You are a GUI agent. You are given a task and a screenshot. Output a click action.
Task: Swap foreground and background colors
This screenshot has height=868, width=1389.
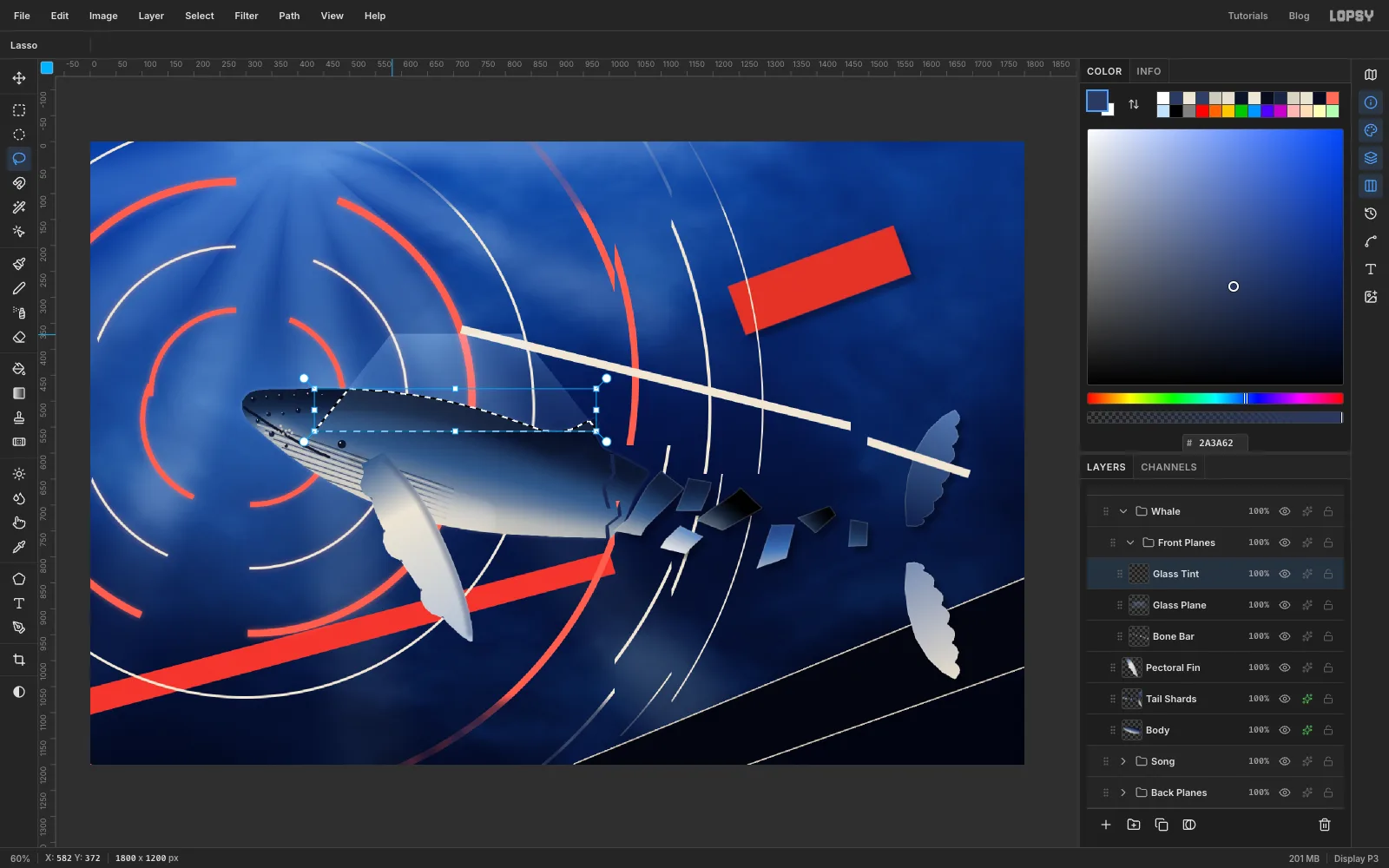(x=1134, y=104)
